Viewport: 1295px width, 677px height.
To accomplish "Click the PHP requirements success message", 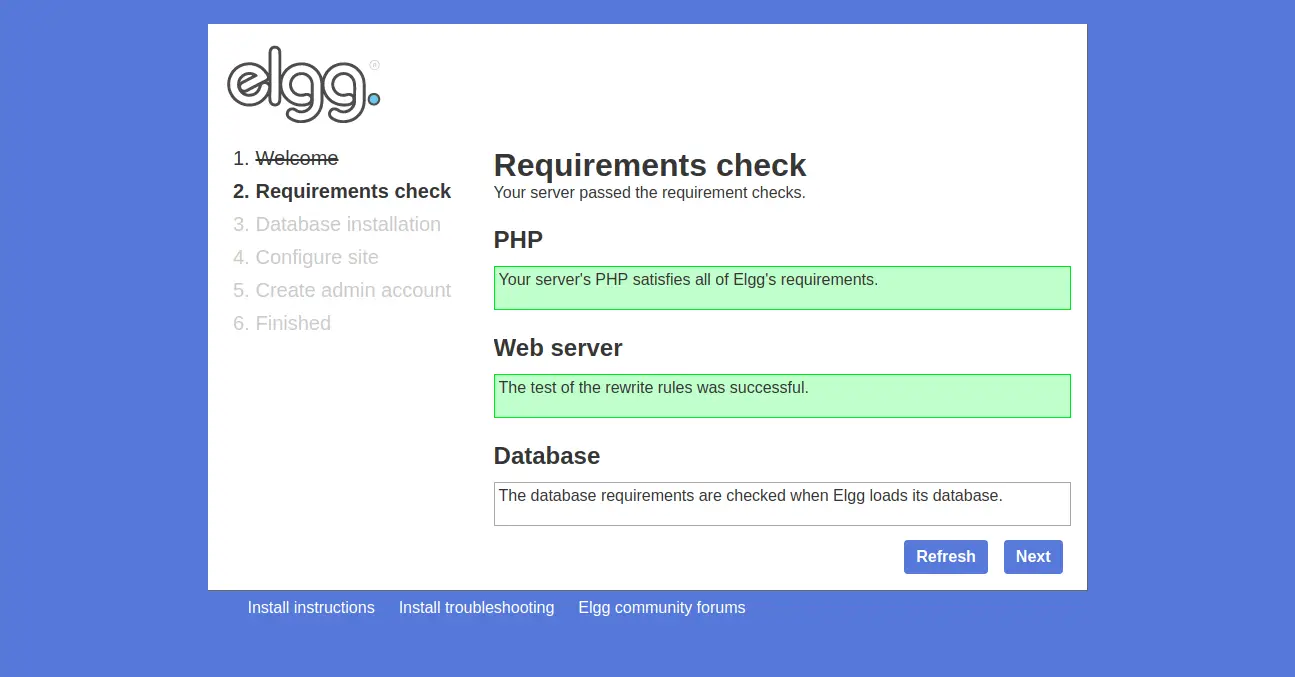I will 782,288.
